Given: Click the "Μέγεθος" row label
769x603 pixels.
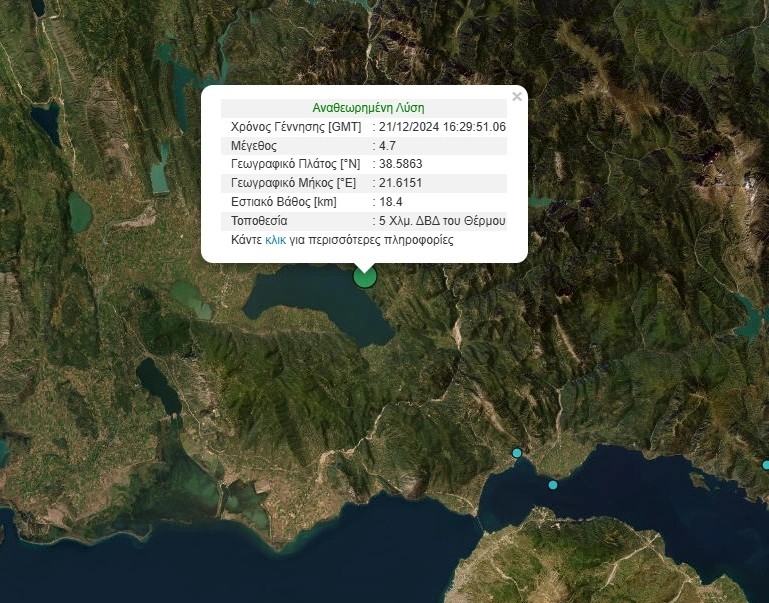Looking at the screenshot, I should pyautogui.click(x=253, y=146).
